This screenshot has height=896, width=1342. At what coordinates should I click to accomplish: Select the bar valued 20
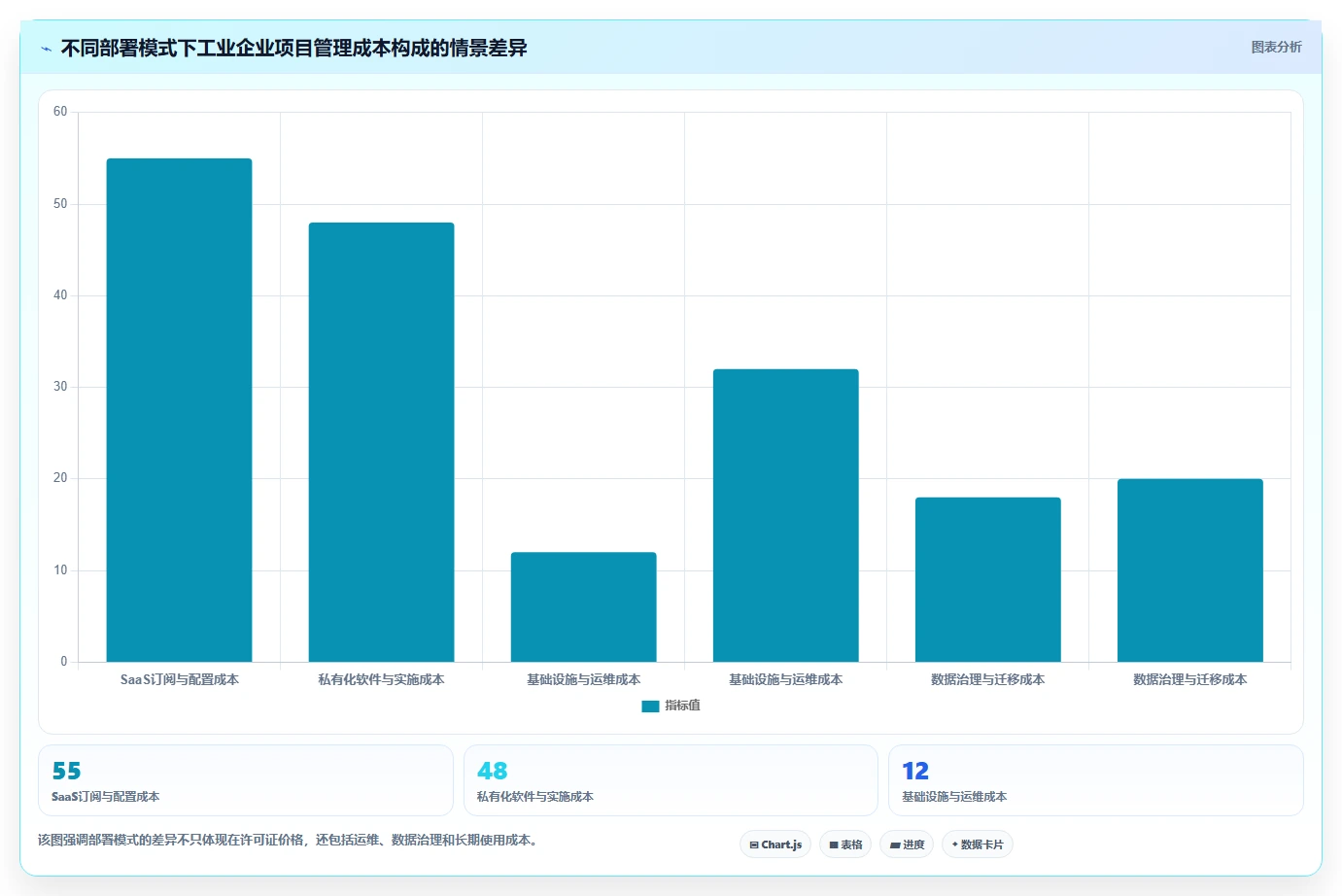coord(1189,570)
